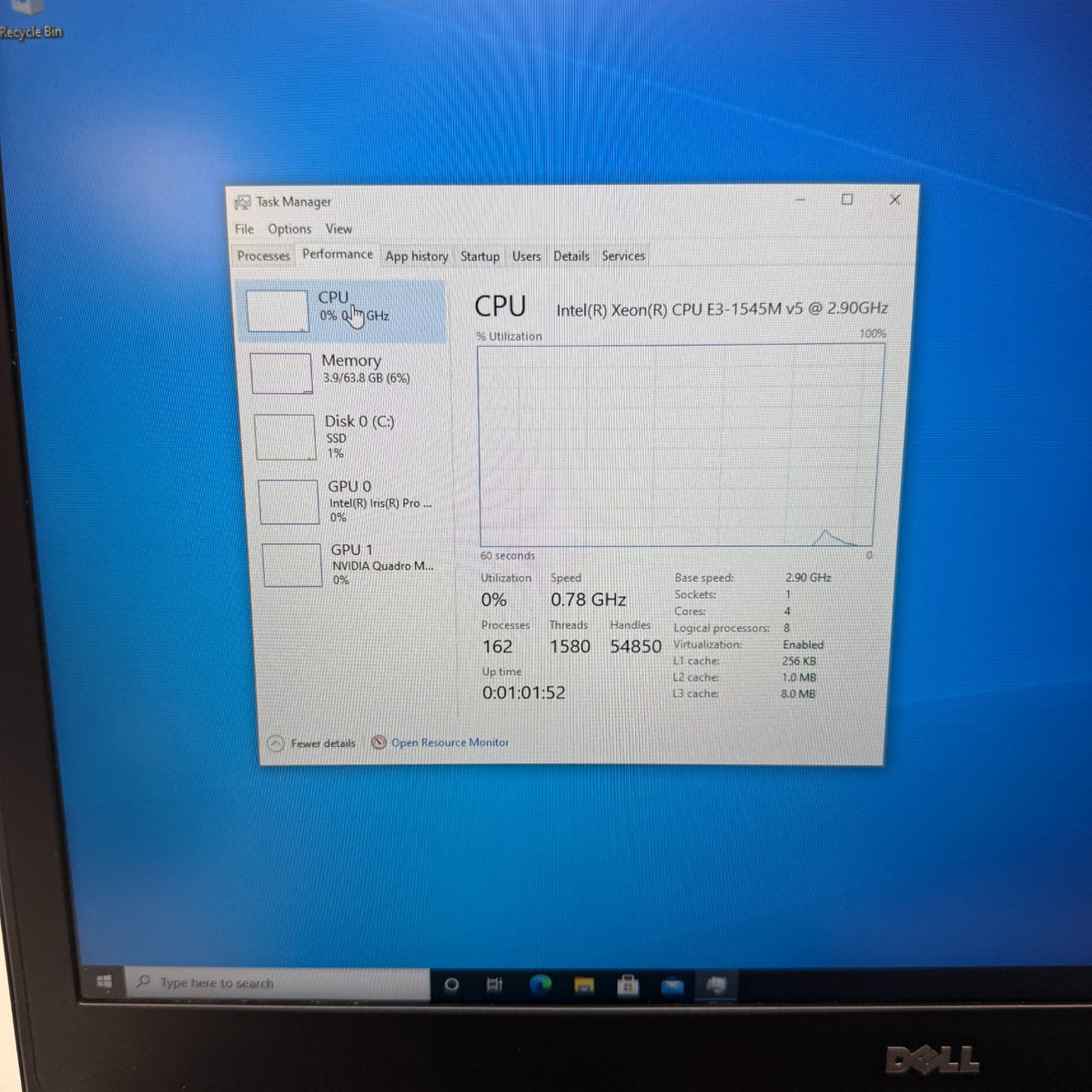Screen dimensions: 1092x1092
Task: Open File Explorer from the taskbar
Action: click(584, 985)
